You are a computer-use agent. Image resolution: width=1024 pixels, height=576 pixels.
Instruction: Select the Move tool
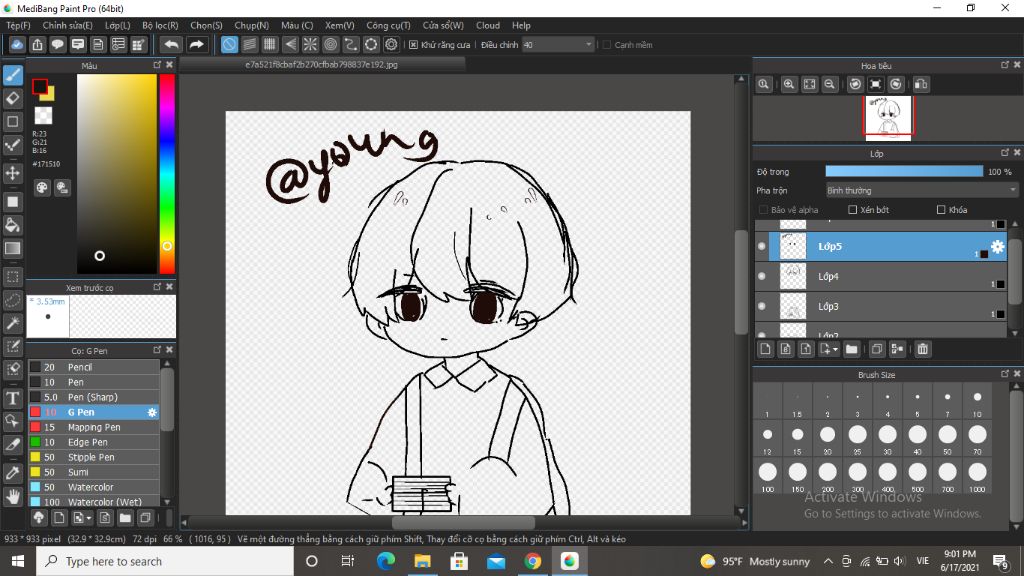(x=12, y=173)
